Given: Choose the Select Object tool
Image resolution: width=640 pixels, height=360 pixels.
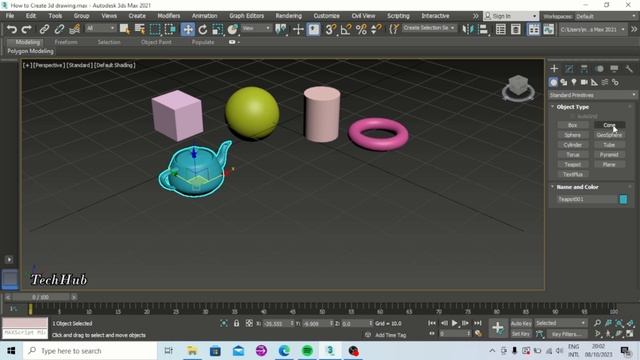Looking at the screenshot, I should pyautogui.click(x=124, y=29).
